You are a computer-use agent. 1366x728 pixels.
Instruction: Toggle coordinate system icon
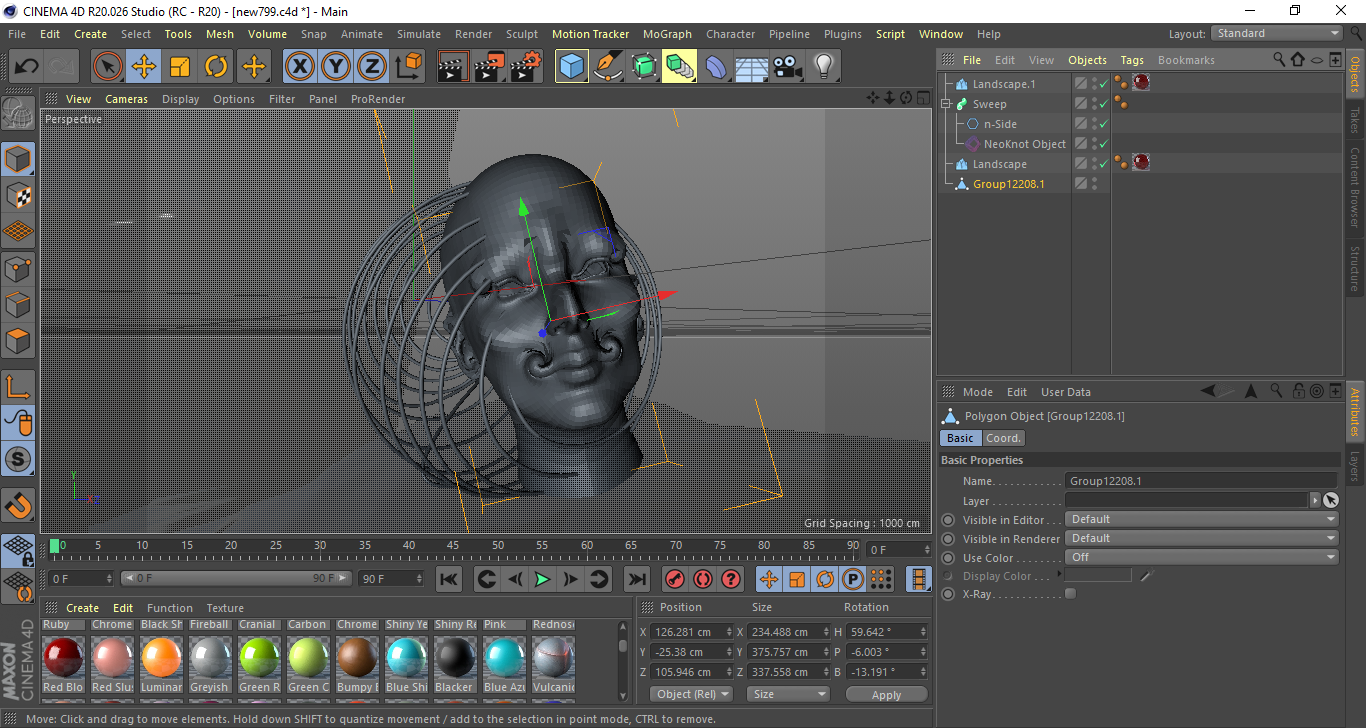408,67
